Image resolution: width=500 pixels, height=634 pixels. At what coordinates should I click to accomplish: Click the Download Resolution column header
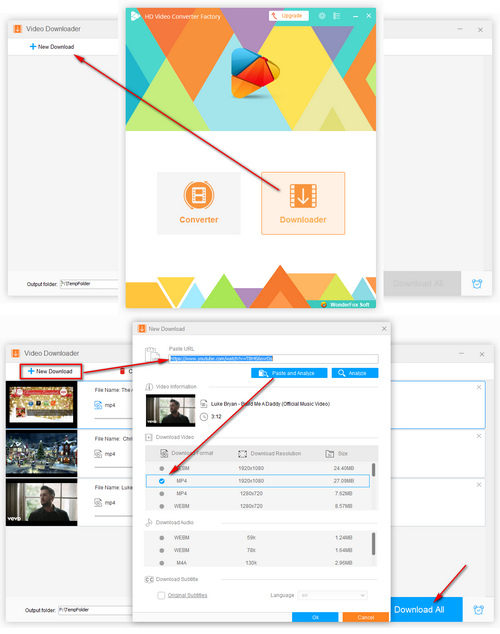(x=270, y=454)
